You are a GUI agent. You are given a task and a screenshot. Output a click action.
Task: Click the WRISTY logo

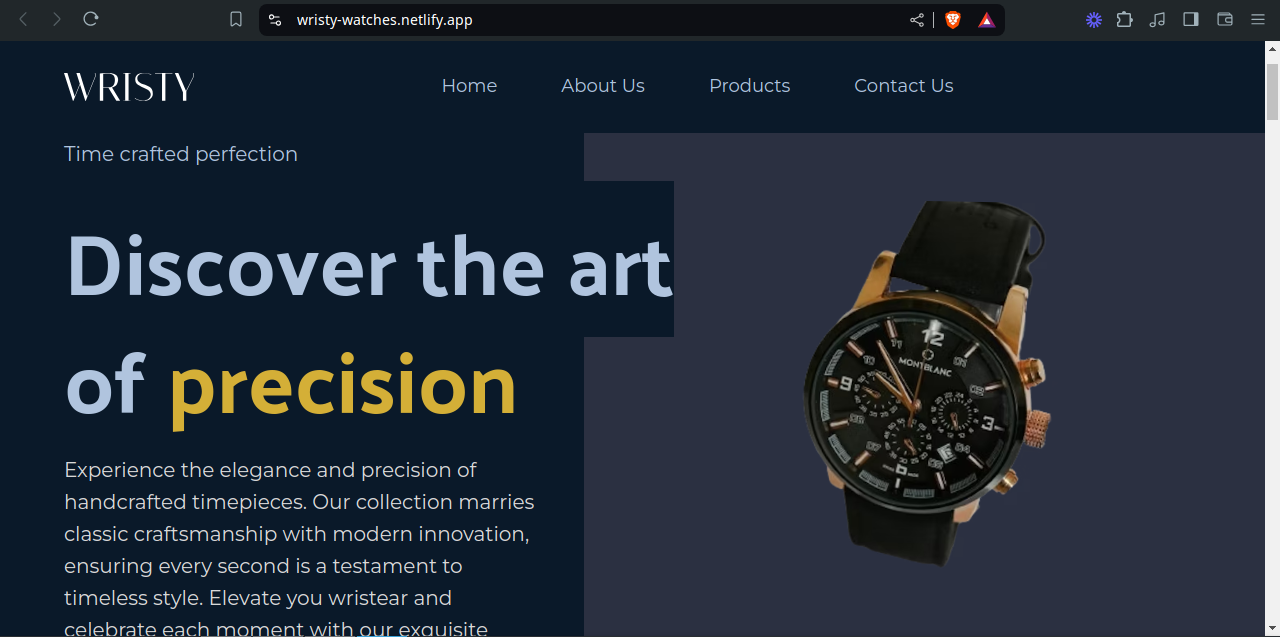(129, 87)
